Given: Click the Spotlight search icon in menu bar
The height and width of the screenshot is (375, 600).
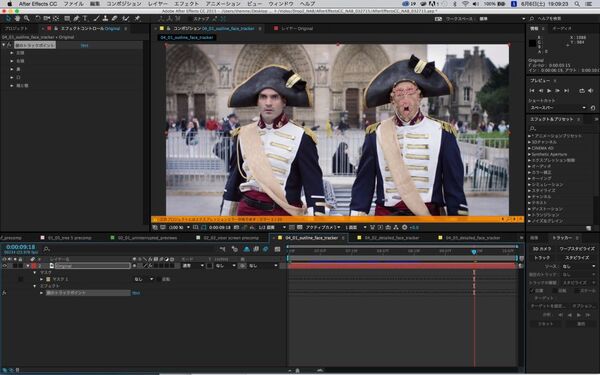Looking at the screenshot, I should (577, 4).
